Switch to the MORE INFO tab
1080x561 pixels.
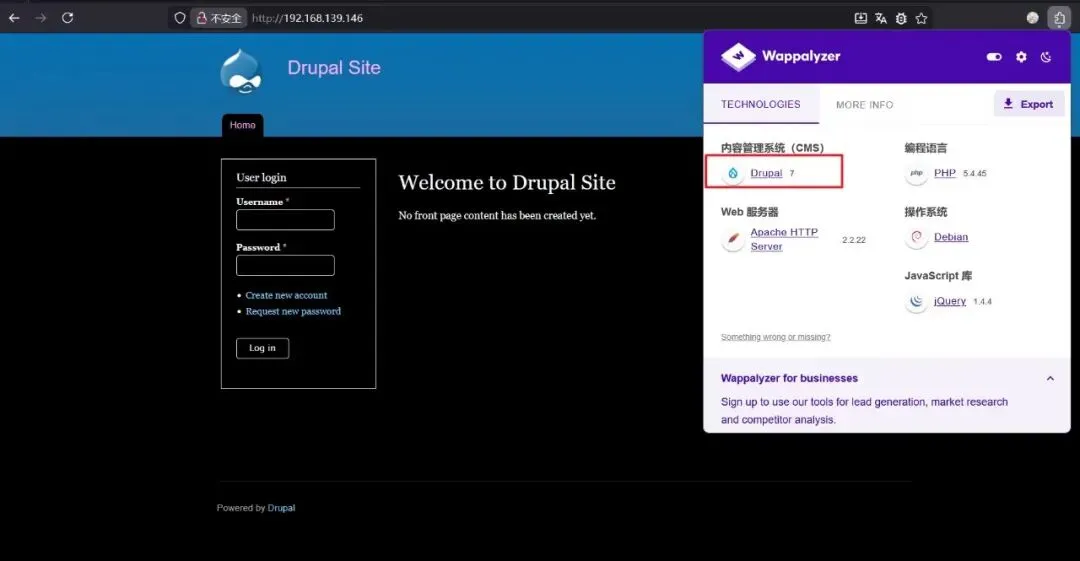tap(864, 105)
